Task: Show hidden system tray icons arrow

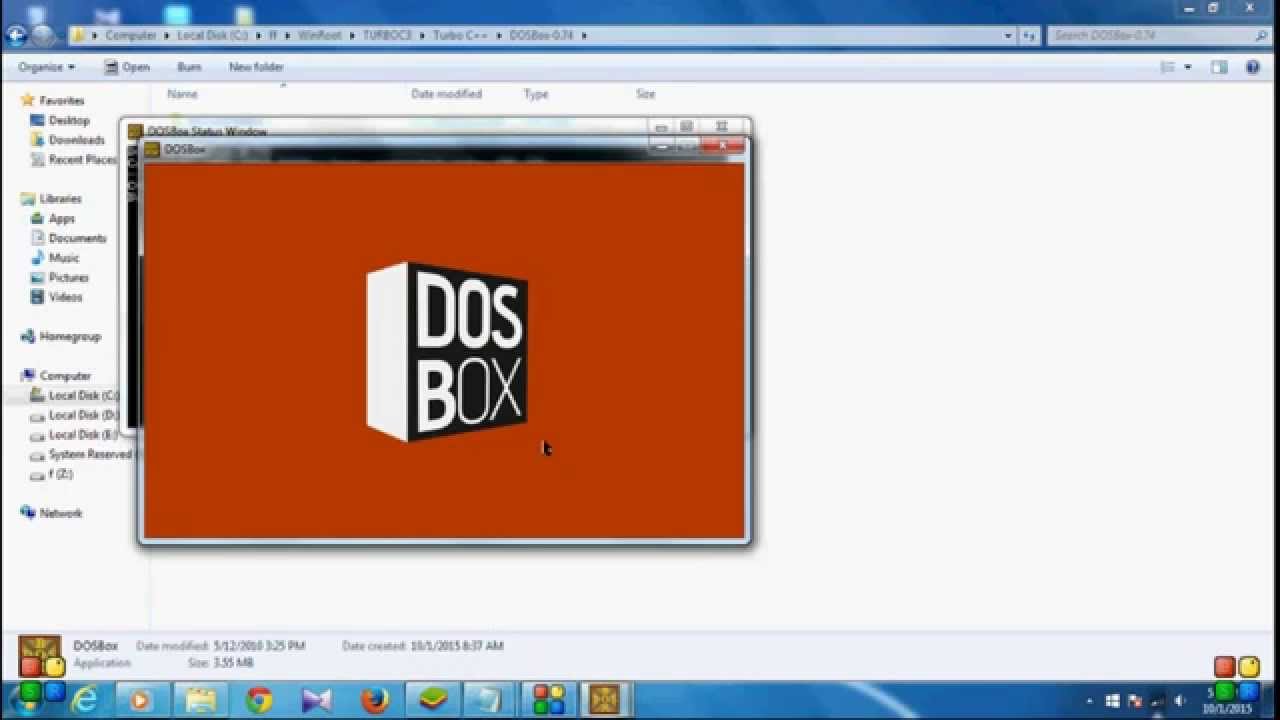Action: (1090, 701)
